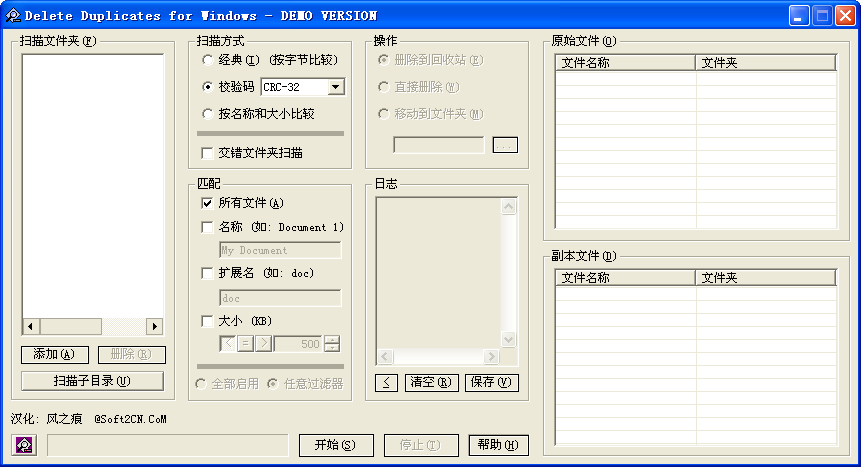Uncheck the 所有文件 checkbox
The height and width of the screenshot is (467, 861).
(x=208, y=203)
